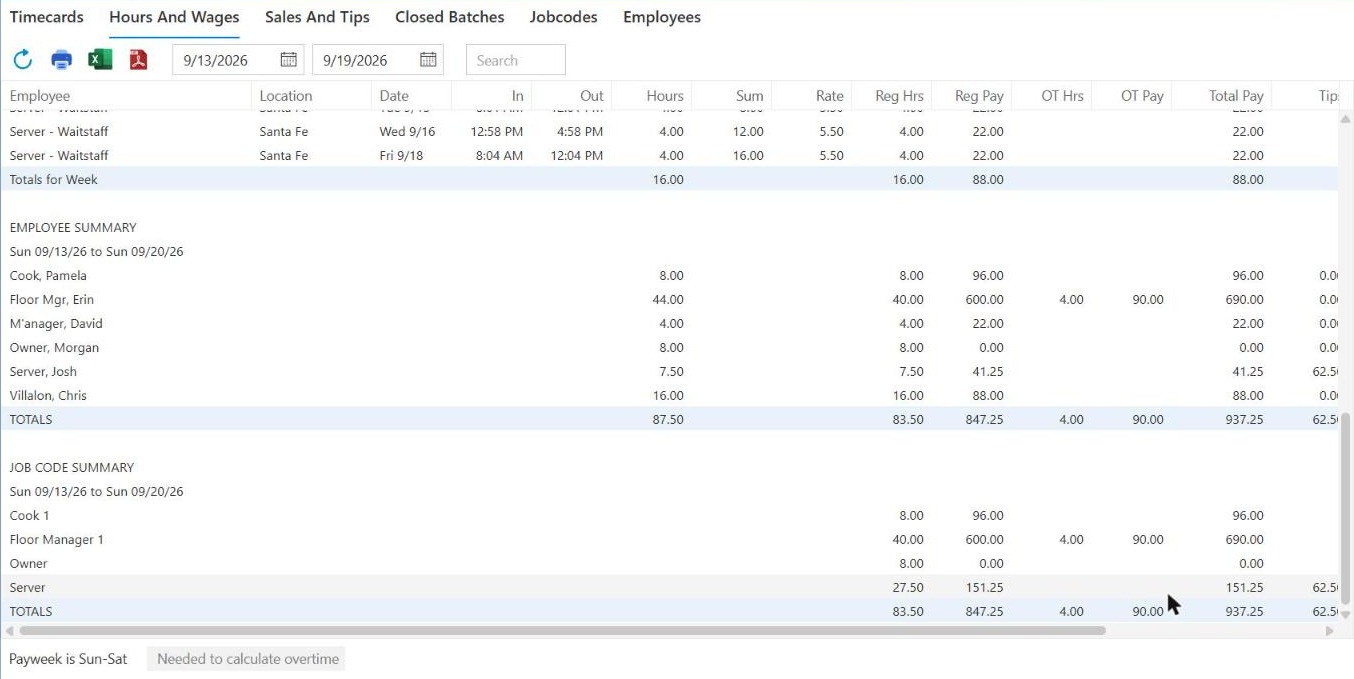This screenshot has height=679, width=1354.
Task: Click the vertical scrollbar up arrow
Action: point(1345,119)
